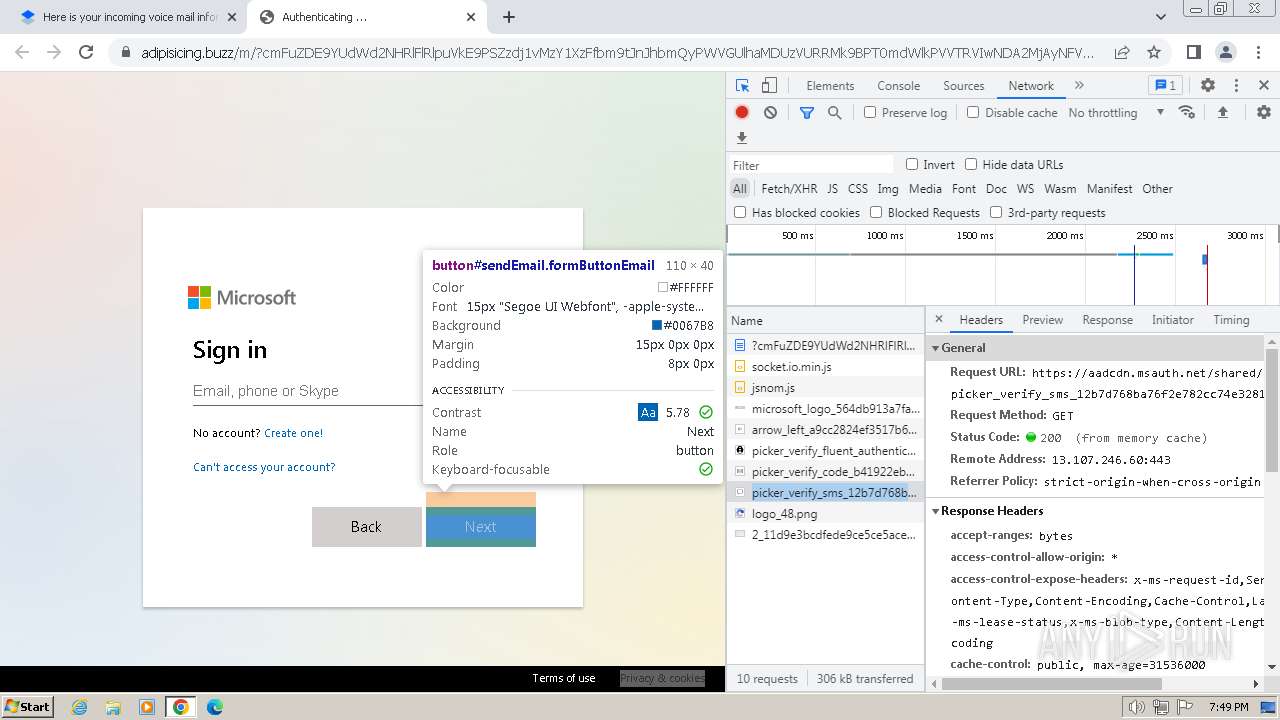Open the network search magnifier
The width and height of the screenshot is (1280, 720).
[835, 113]
